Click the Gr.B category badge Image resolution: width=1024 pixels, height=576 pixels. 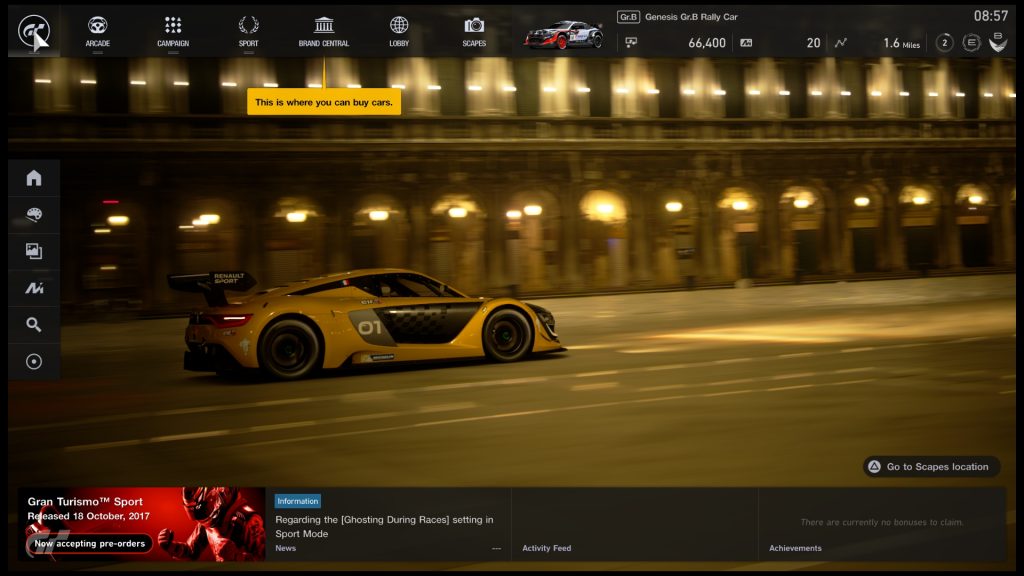628,17
